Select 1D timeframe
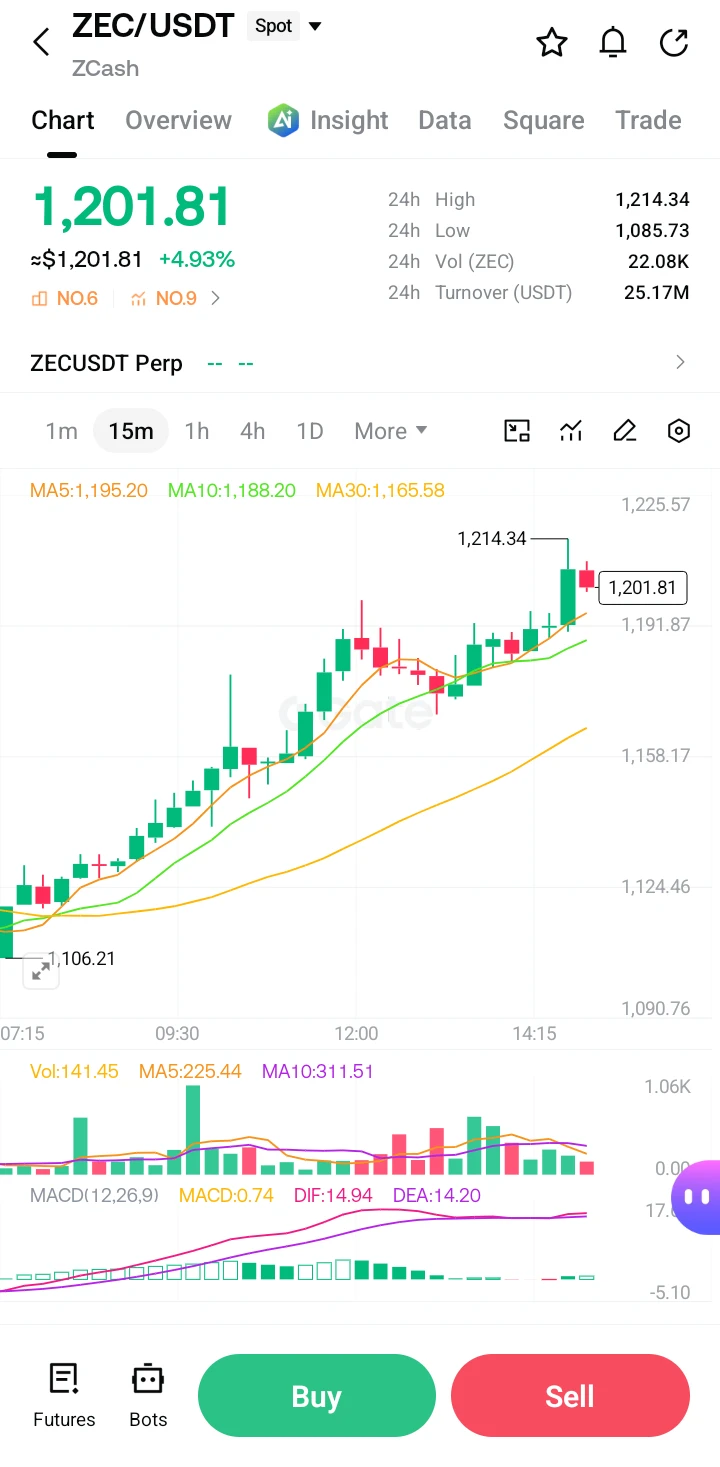720x1467 pixels. point(310,431)
